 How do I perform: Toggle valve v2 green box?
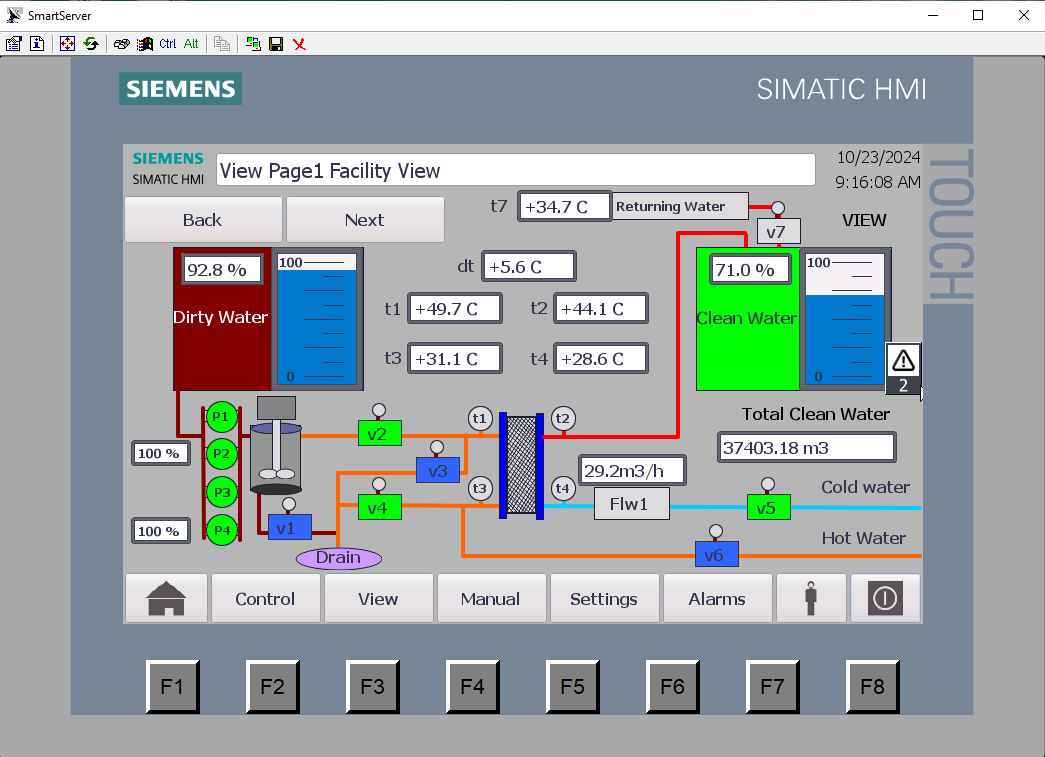pyautogui.click(x=379, y=433)
